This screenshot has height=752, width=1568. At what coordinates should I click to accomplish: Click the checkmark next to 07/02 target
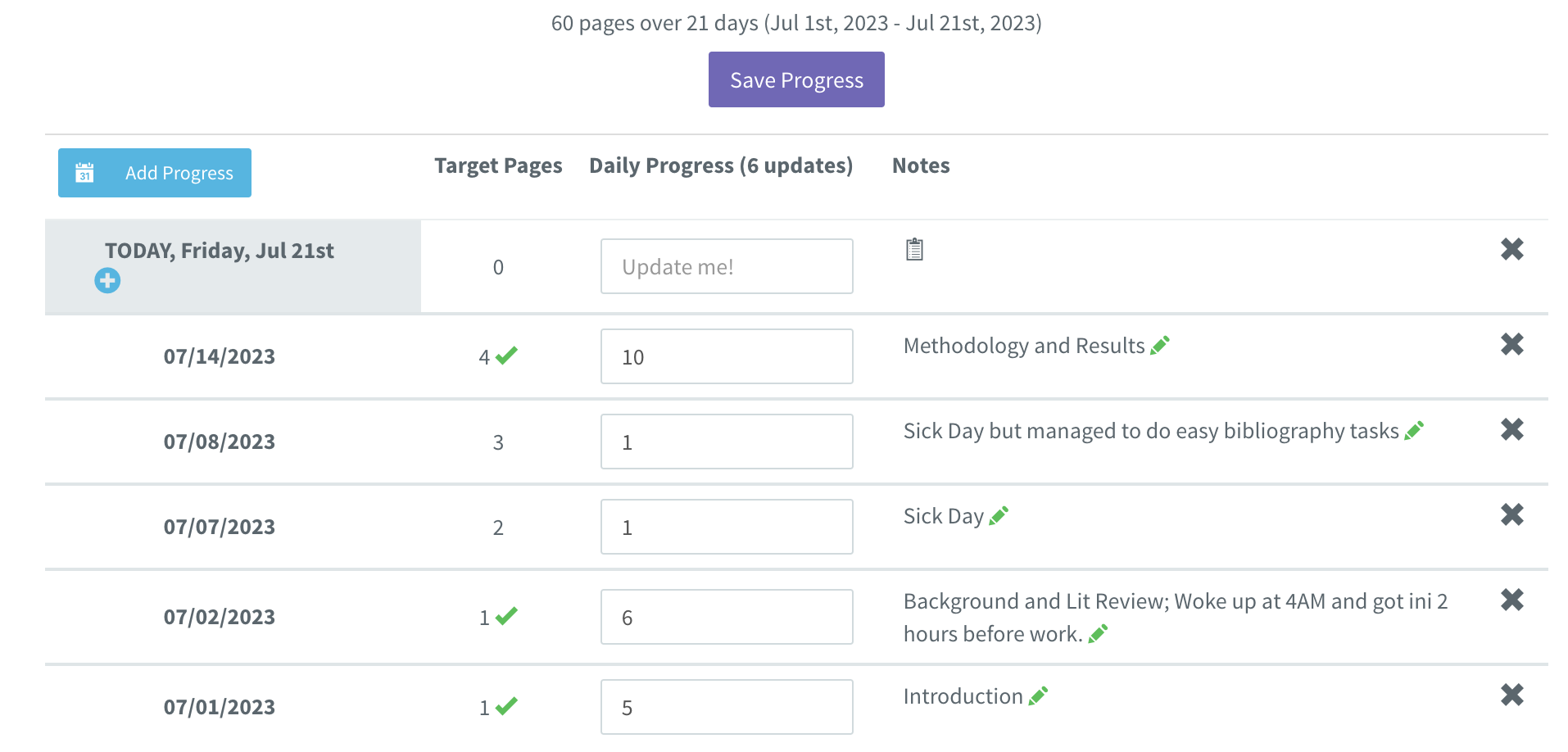click(x=507, y=616)
